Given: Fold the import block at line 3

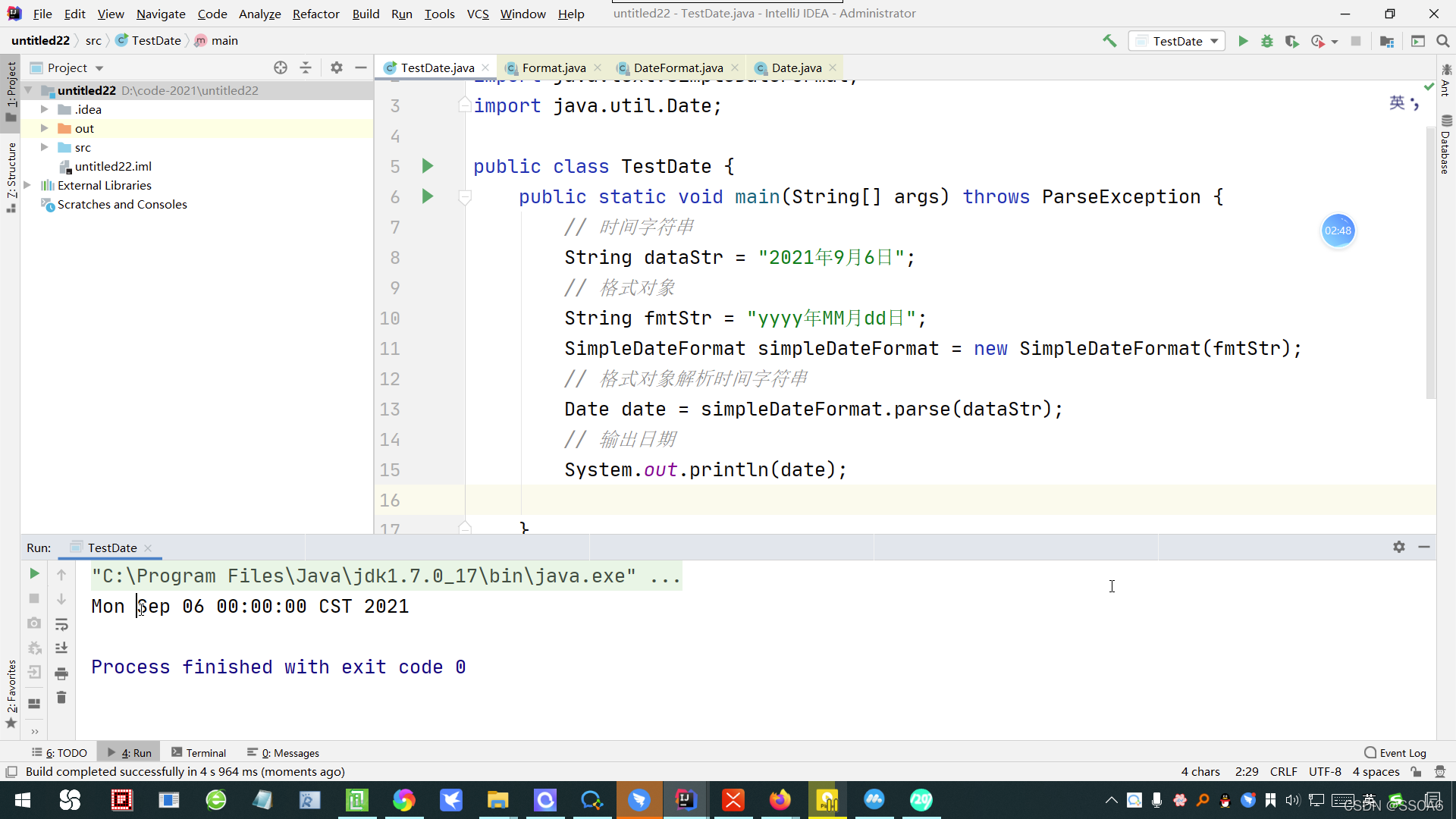Looking at the screenshot, I should pos(465,105).
